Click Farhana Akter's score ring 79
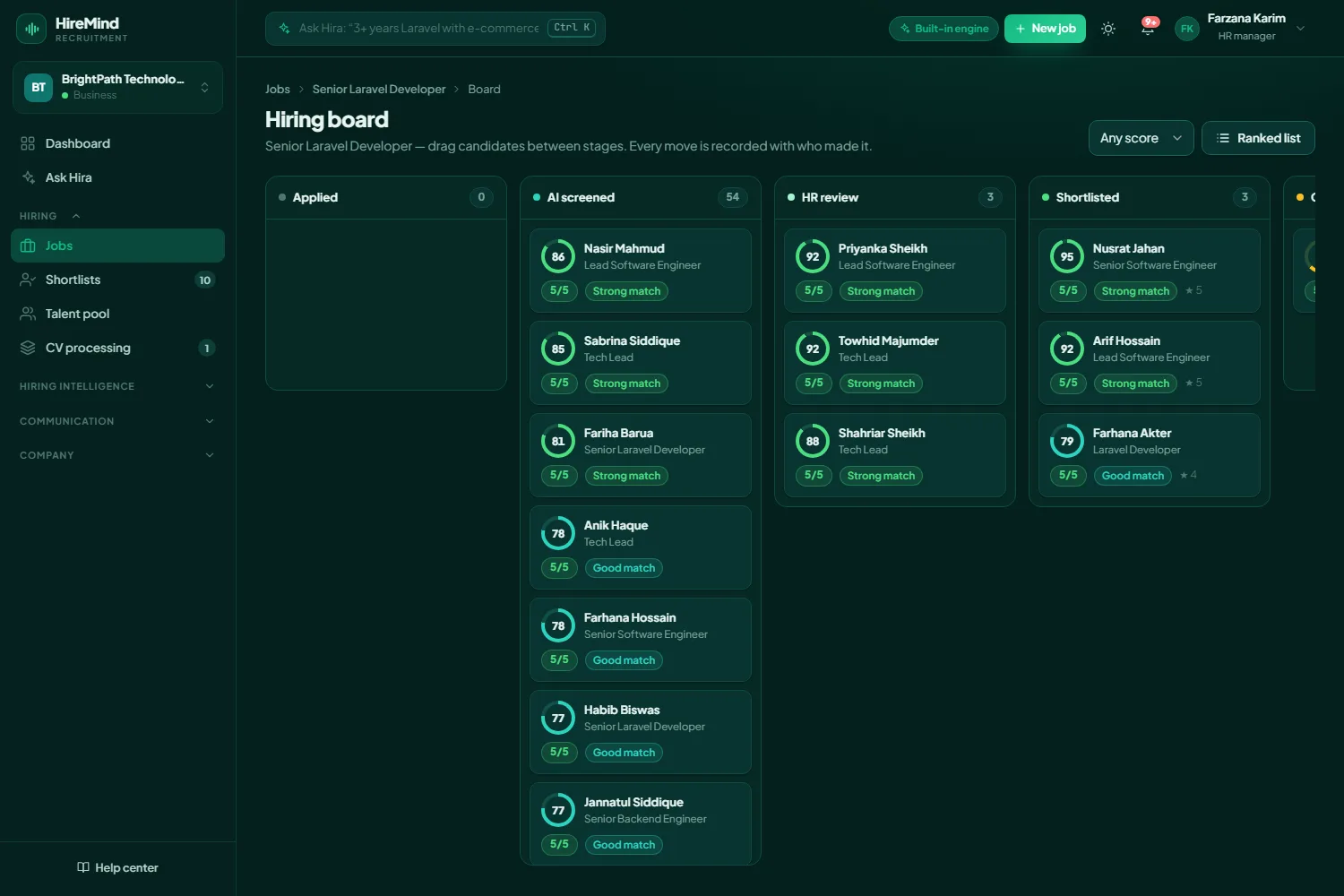Screen dimensions: 1344x896 (x=1067, y=441)
